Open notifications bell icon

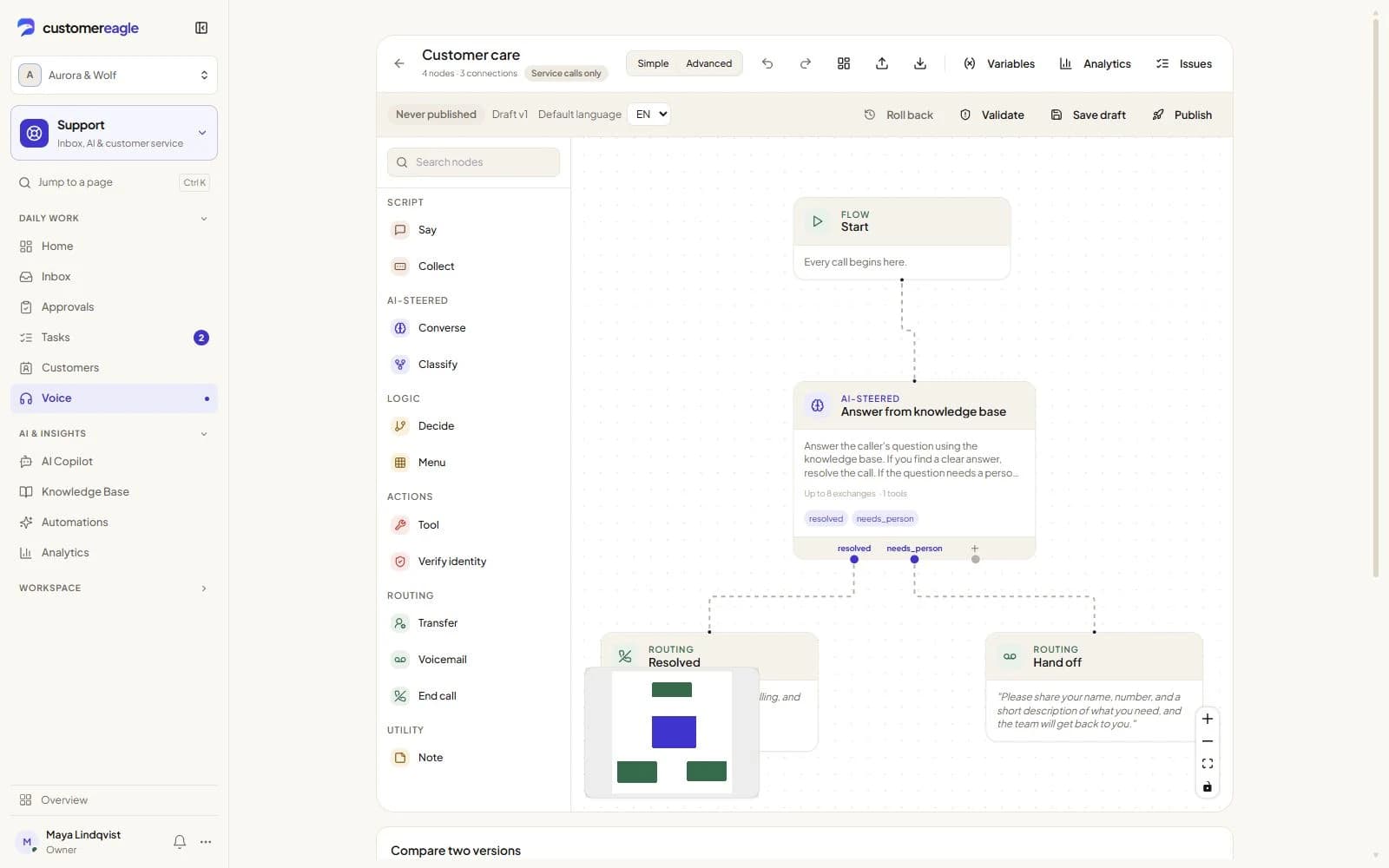[180, 842]
